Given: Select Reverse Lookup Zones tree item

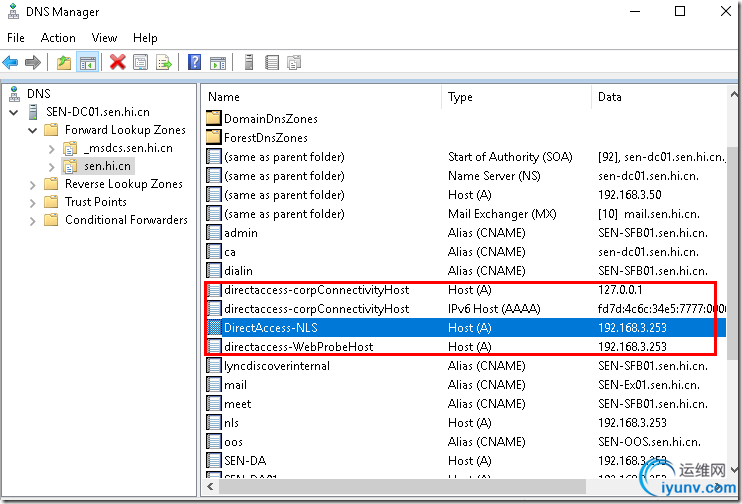Looking at the screenshot, I should [124, 184].
